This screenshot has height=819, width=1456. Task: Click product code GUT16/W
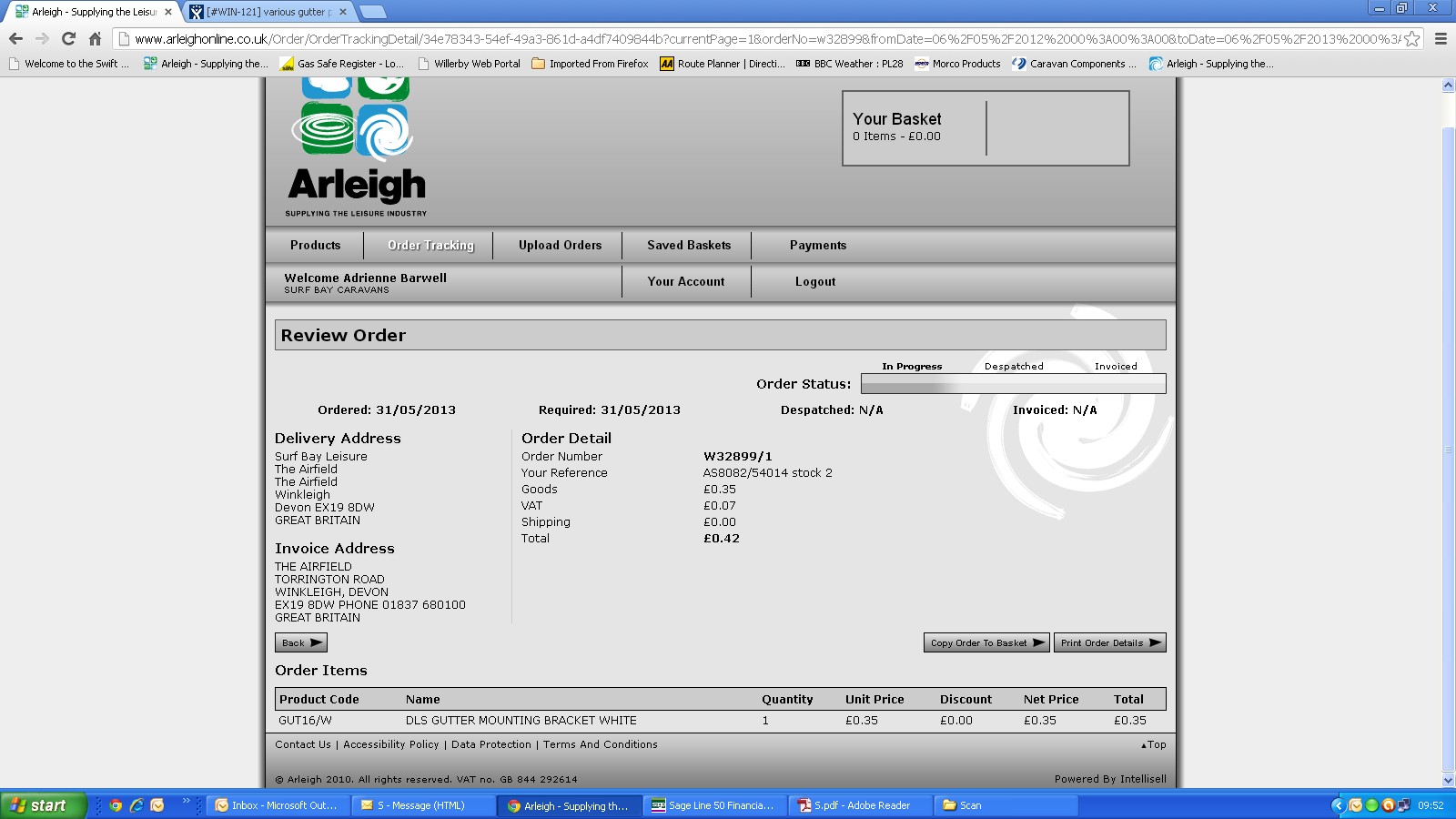[x=305, y=721]
